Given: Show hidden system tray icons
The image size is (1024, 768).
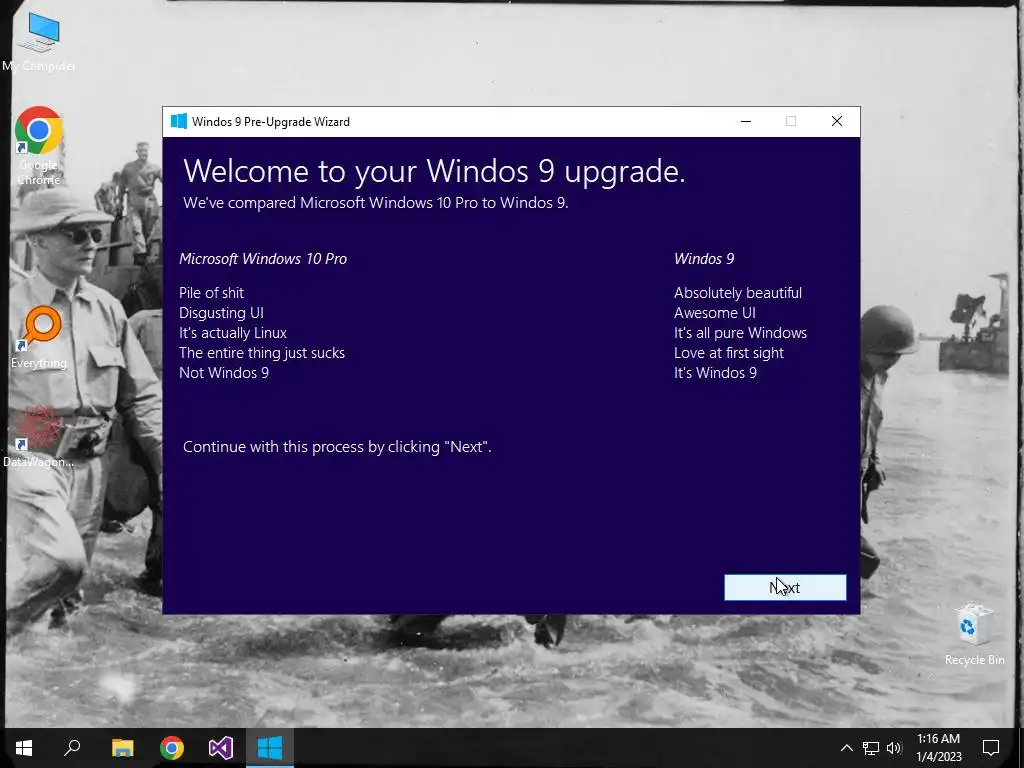Looking at the screenshot, I should coord(846,748).
